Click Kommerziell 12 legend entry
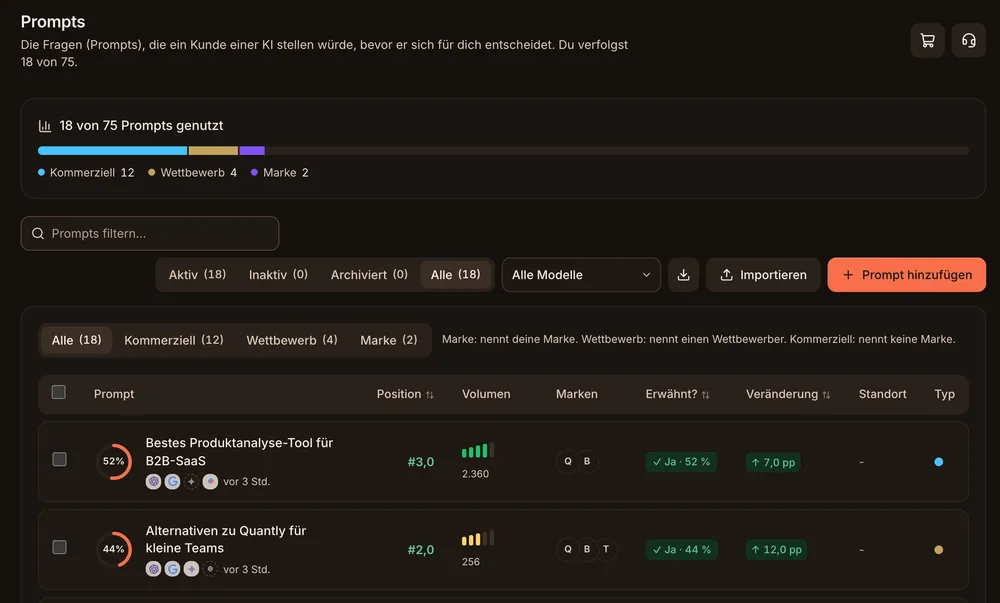The width and height of the screenshot is (1000, 603). [86, 173]
